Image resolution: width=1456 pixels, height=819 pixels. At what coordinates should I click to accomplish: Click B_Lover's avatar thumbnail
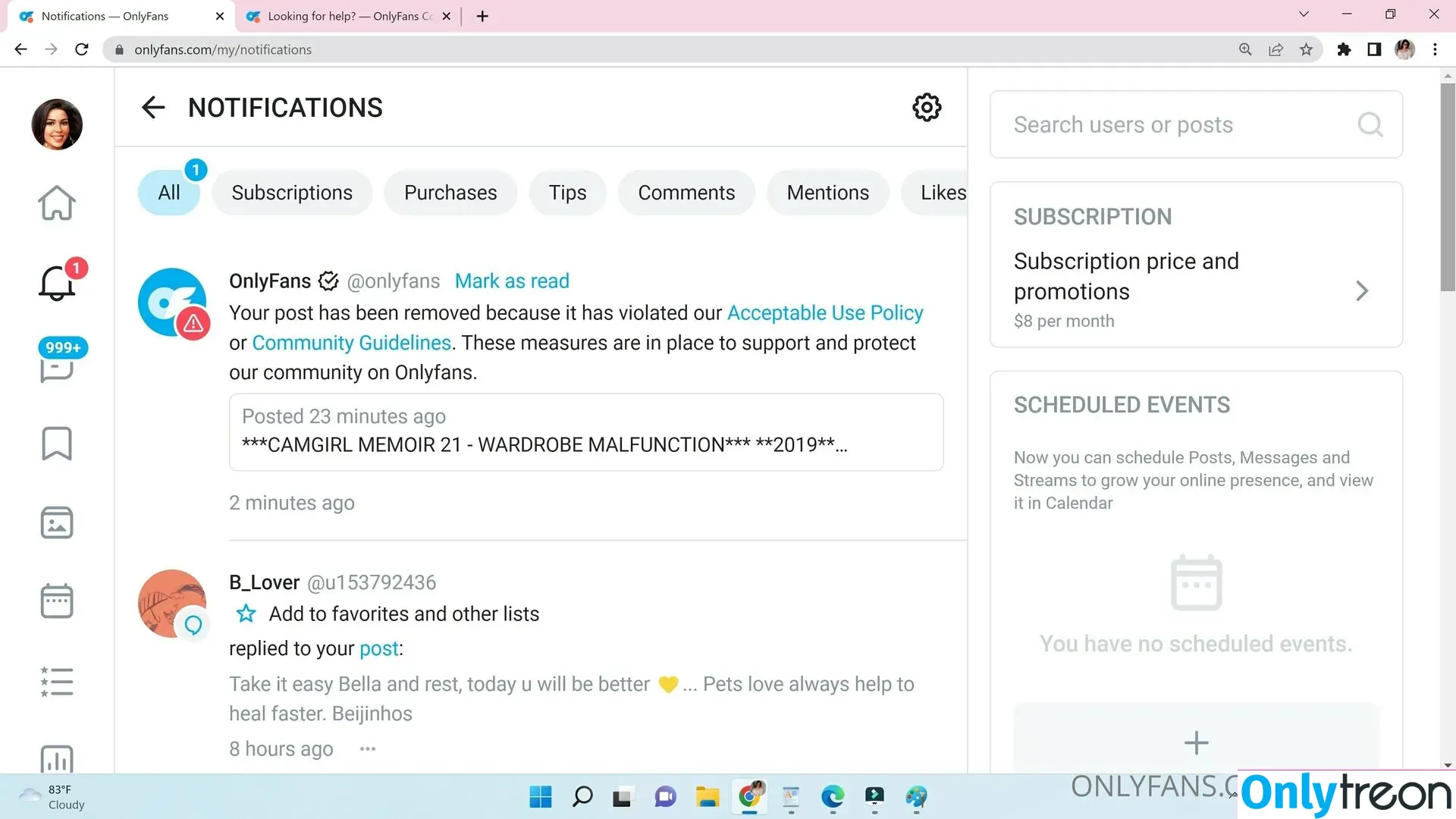[x=172, y=604]
